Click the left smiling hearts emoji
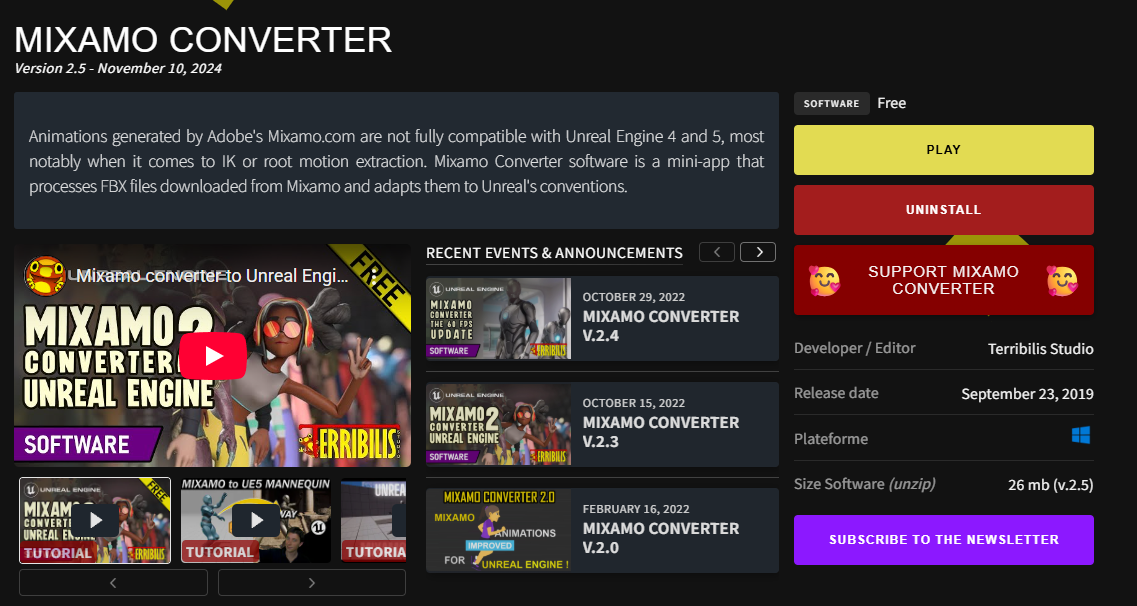1137x606 pixels. click(824, 281)
